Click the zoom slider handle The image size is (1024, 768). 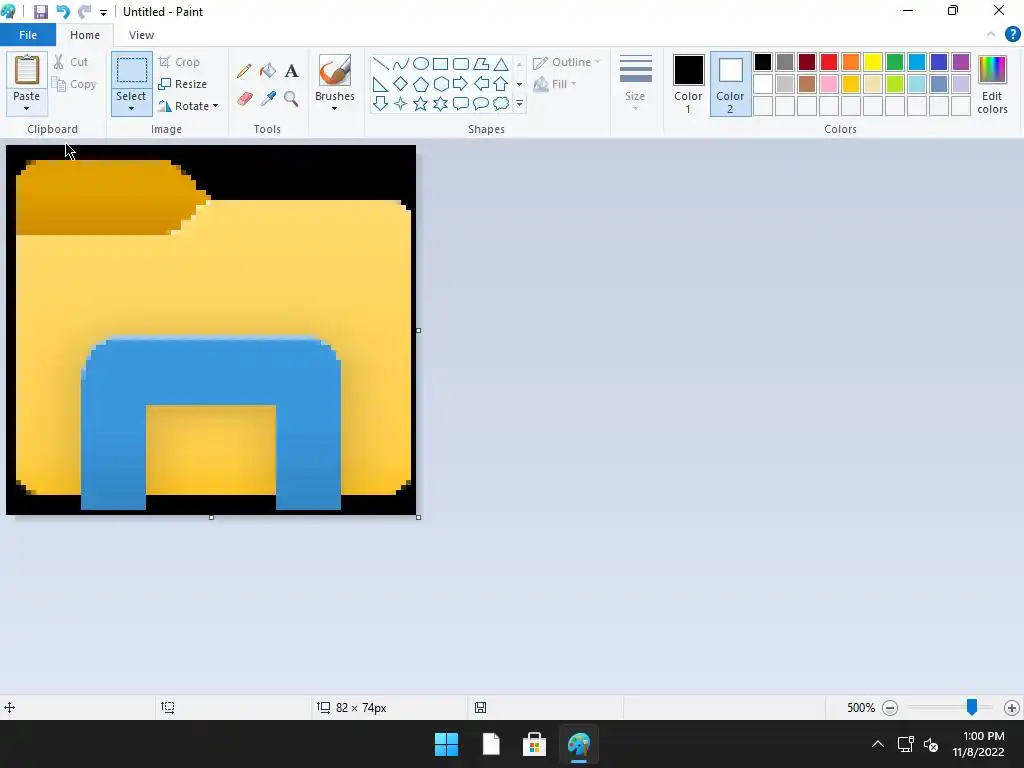[x=972, y=707]
